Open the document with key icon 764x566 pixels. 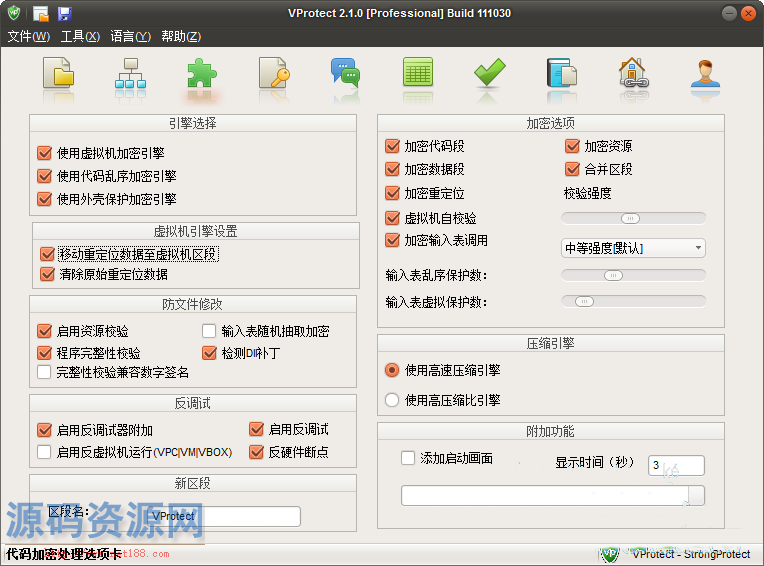coord(274,73)
